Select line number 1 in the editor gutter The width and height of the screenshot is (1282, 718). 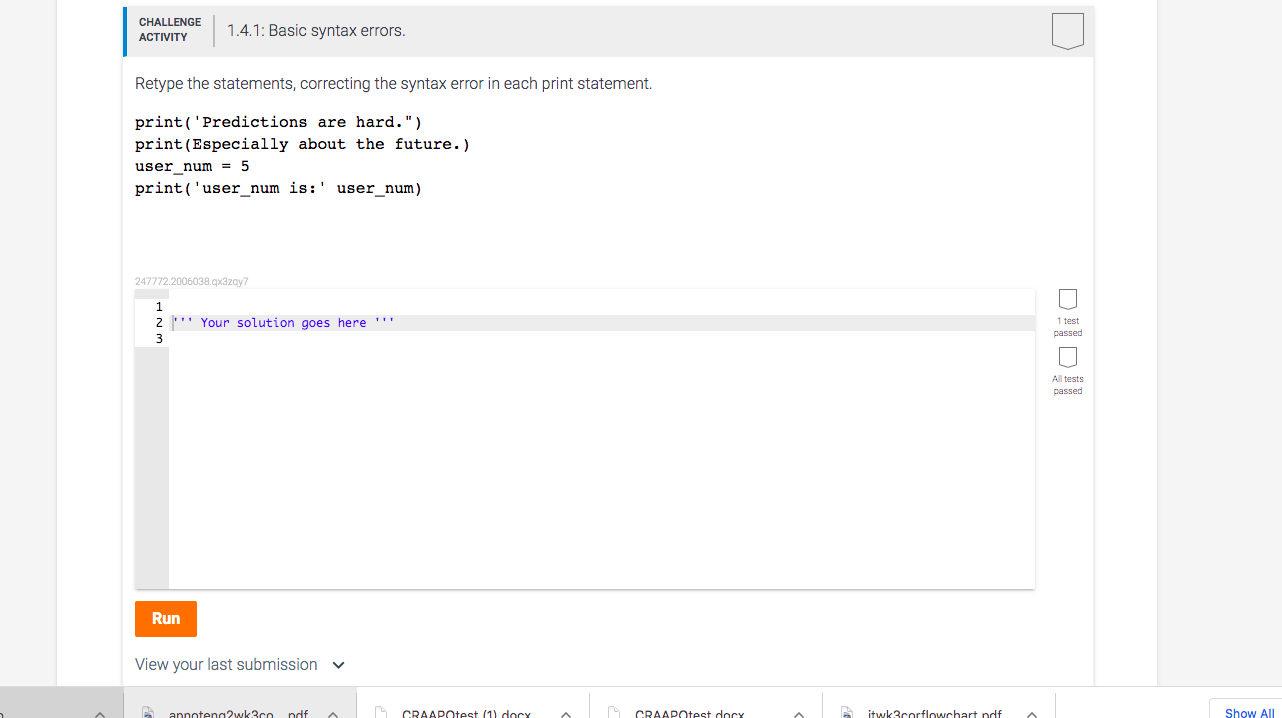point(158,306)
